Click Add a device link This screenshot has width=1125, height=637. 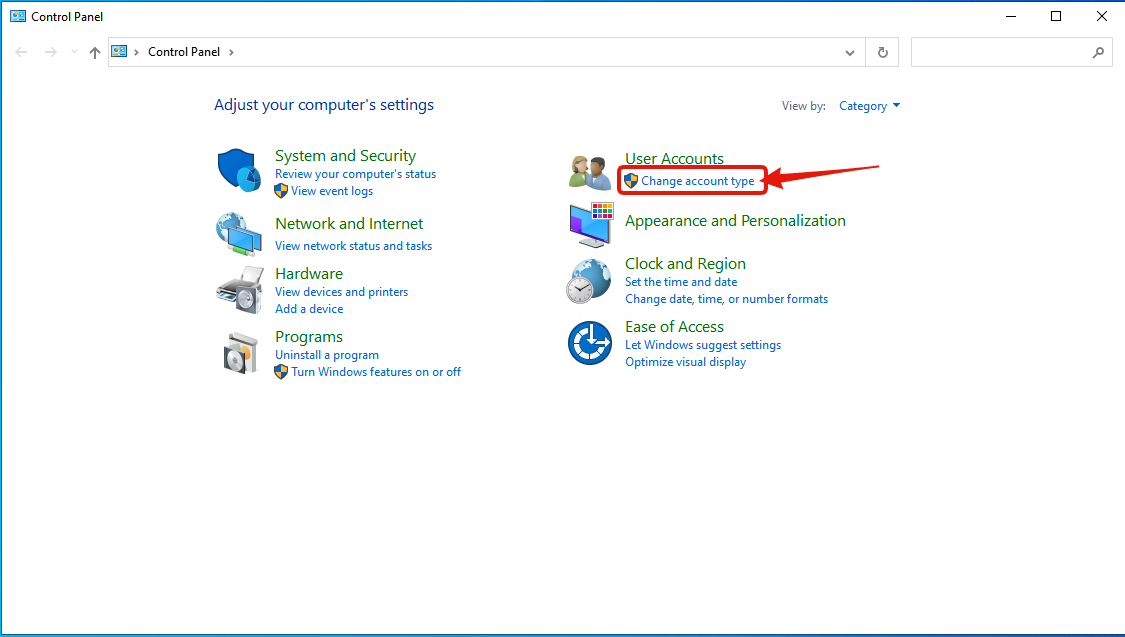tap(309, 309)
